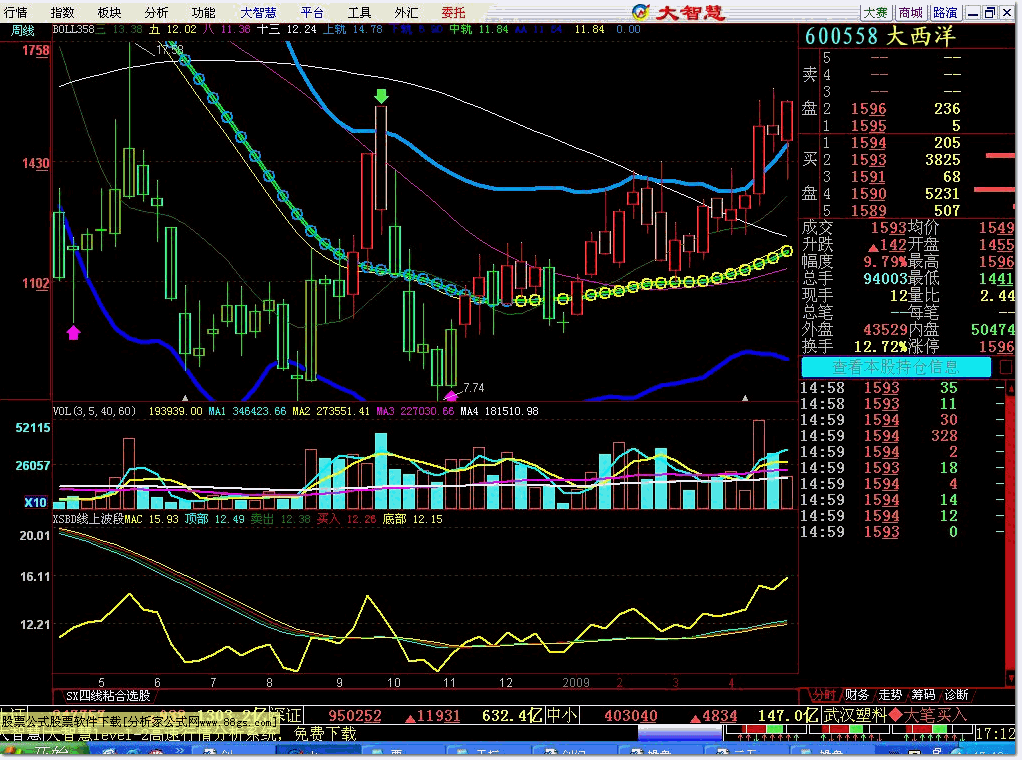
Task: Open the 路演 roadshow button
Action: click(x=946, y=12)
